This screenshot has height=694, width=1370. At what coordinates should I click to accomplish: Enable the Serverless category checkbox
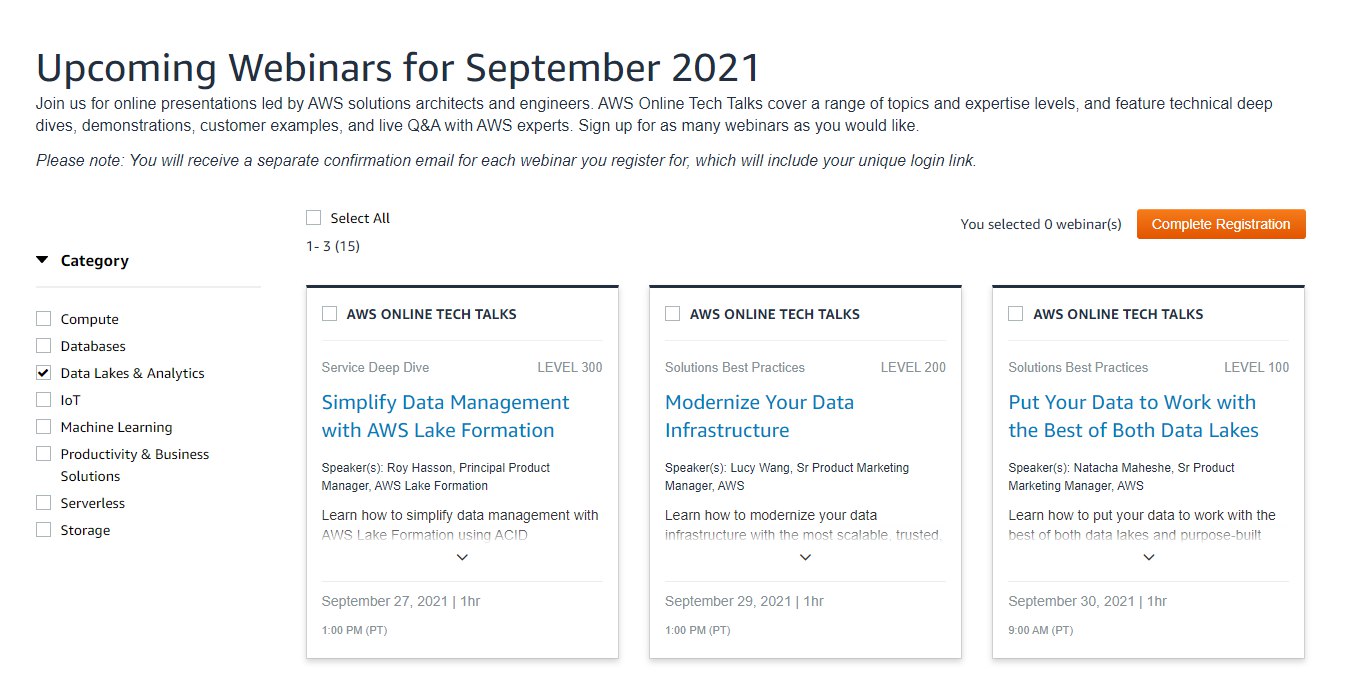coord(43,503)
